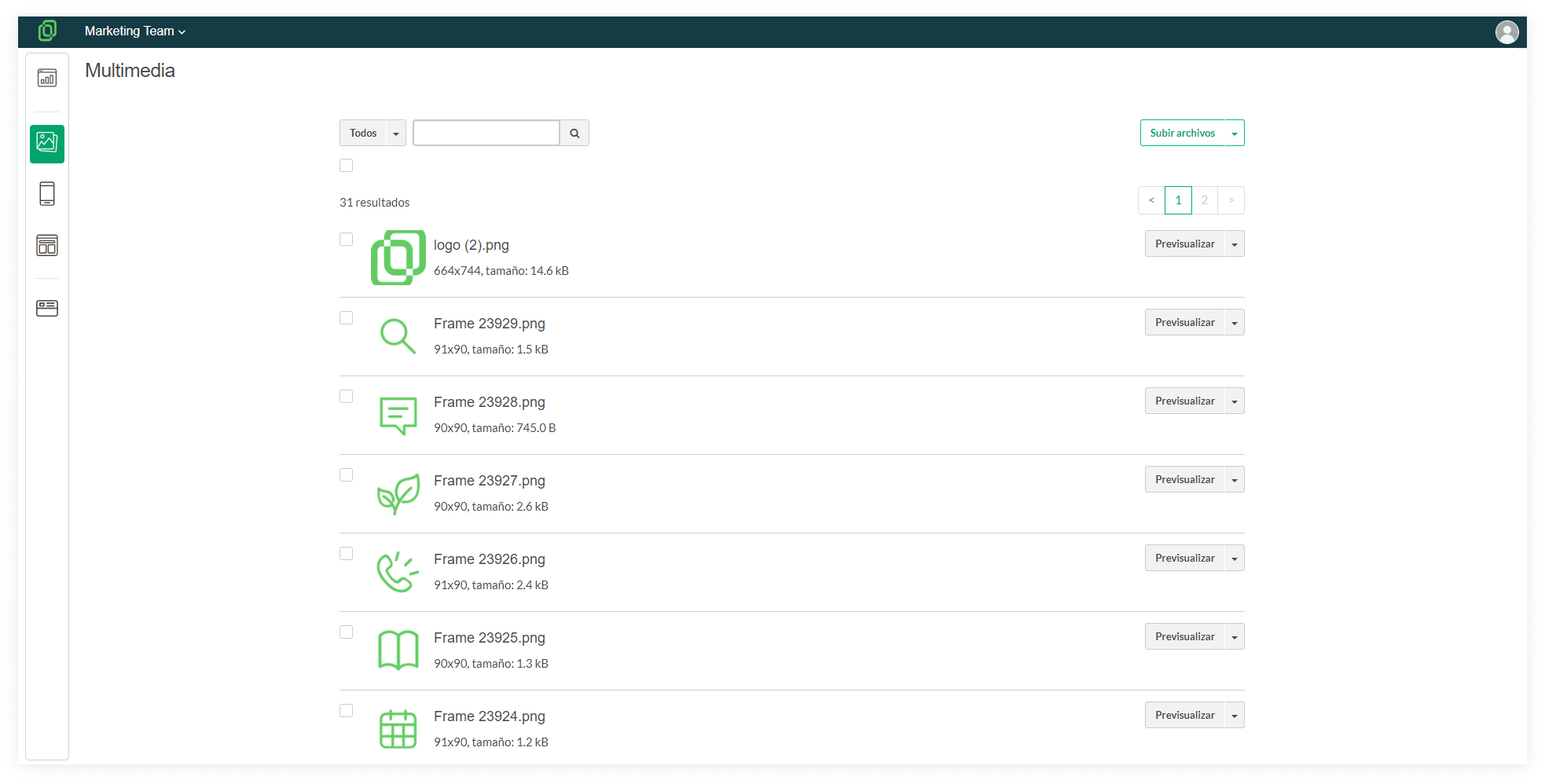
Task: Open the mobile device sidebar icon
Action: pos(47,193)
